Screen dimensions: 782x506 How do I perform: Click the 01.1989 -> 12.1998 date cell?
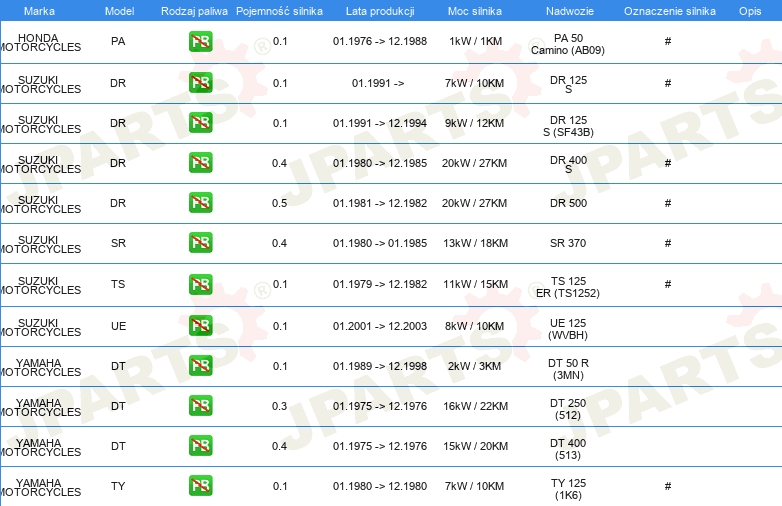pos(380,366)
